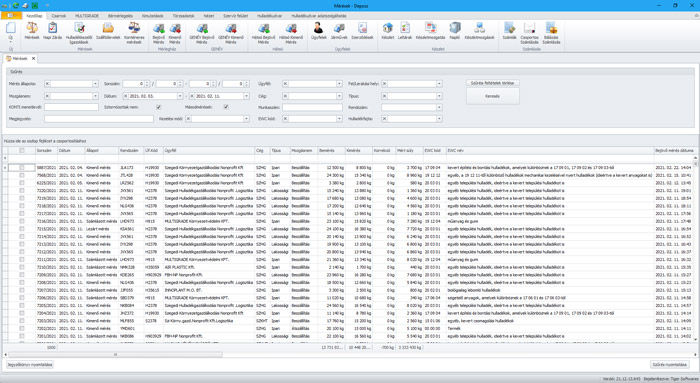Open Fel/Lerakás hely dropdown
Viewport: 700px width, 383px height.
(439, 84)
